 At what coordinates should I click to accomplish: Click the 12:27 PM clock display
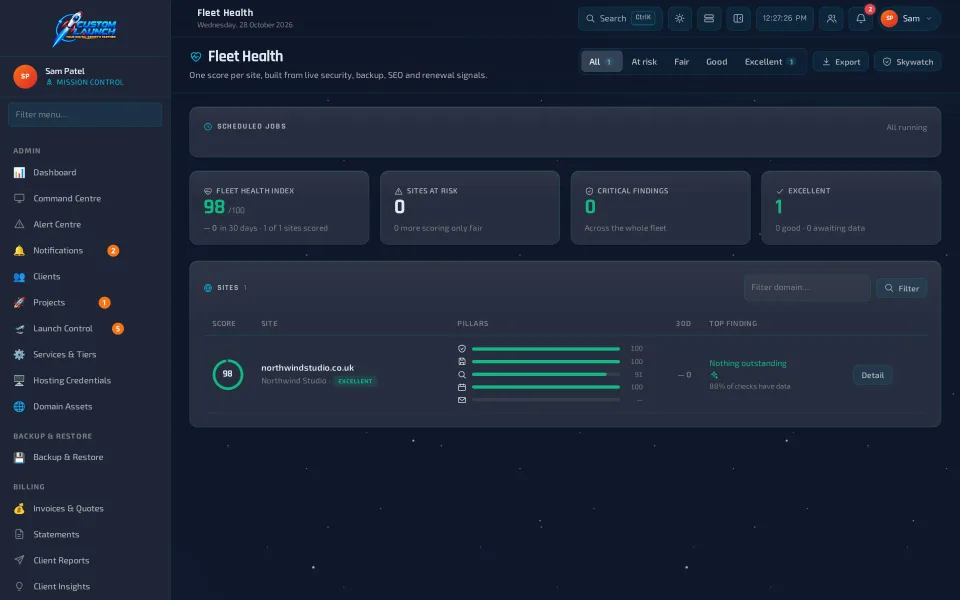pyautogui.click(x=785, y=18)
